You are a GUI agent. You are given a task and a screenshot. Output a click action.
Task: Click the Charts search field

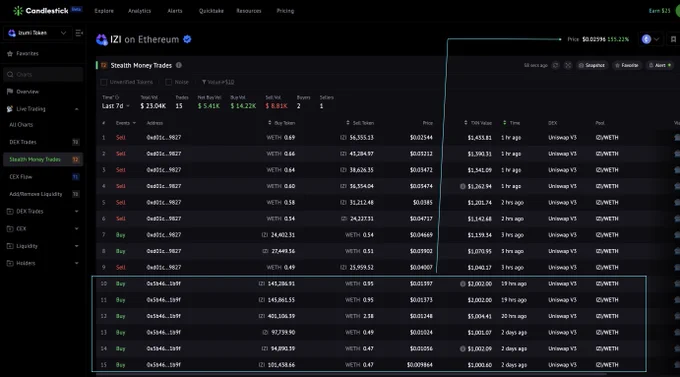(43, 75)
